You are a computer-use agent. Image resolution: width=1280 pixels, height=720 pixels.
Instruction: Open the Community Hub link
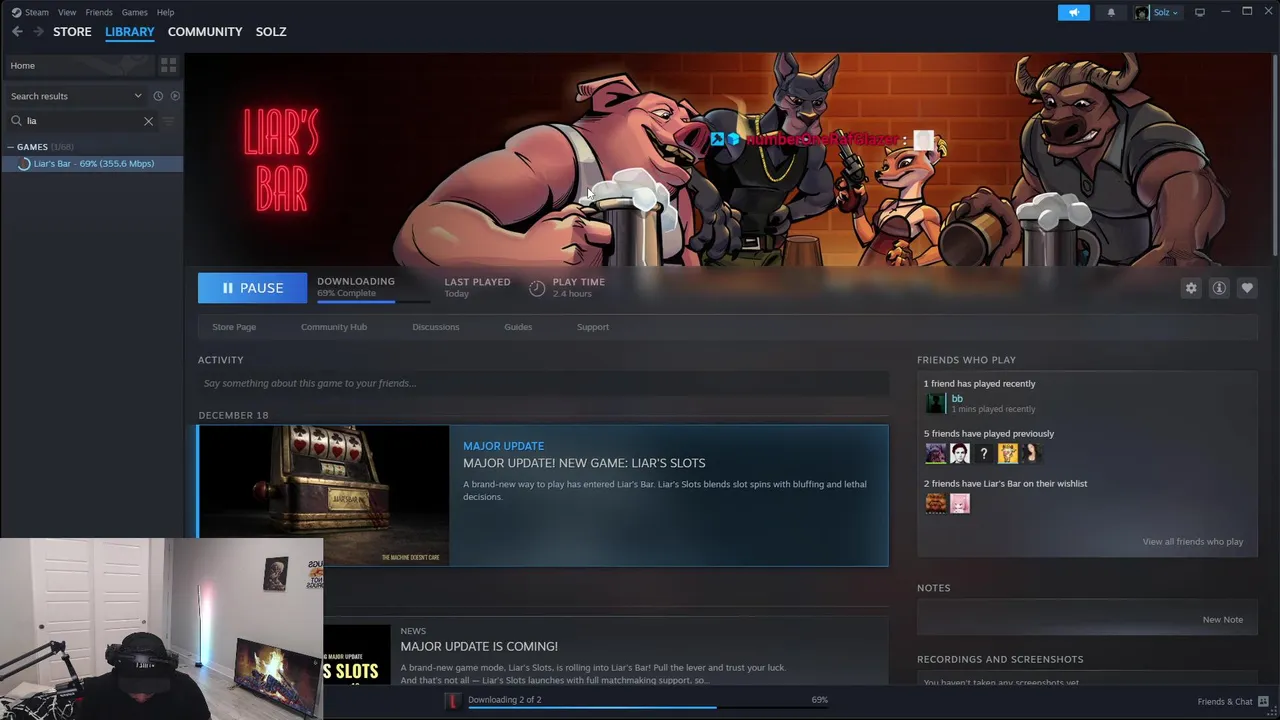pos(334,327)
